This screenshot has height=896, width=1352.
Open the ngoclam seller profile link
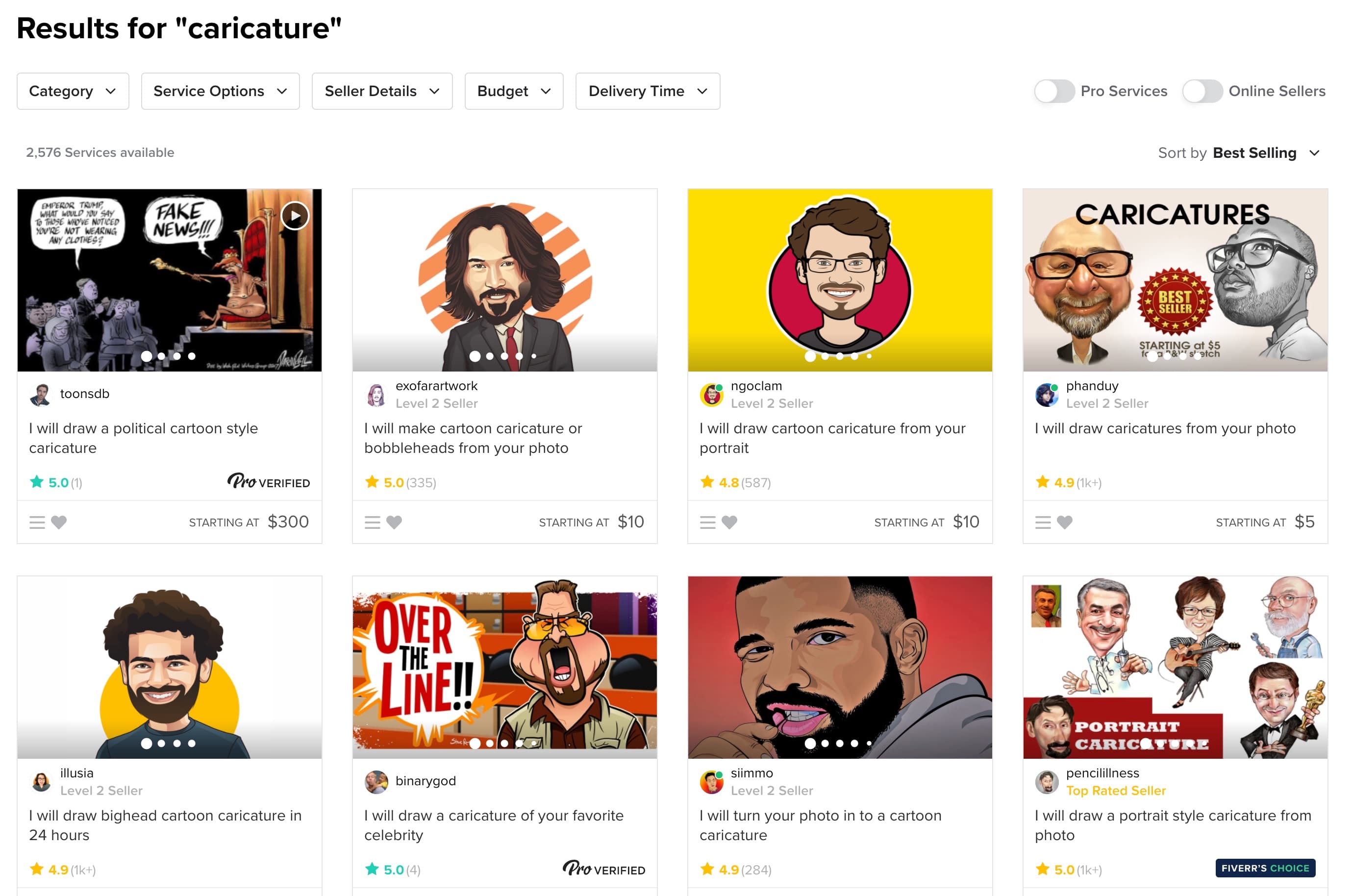pos(756,386)
